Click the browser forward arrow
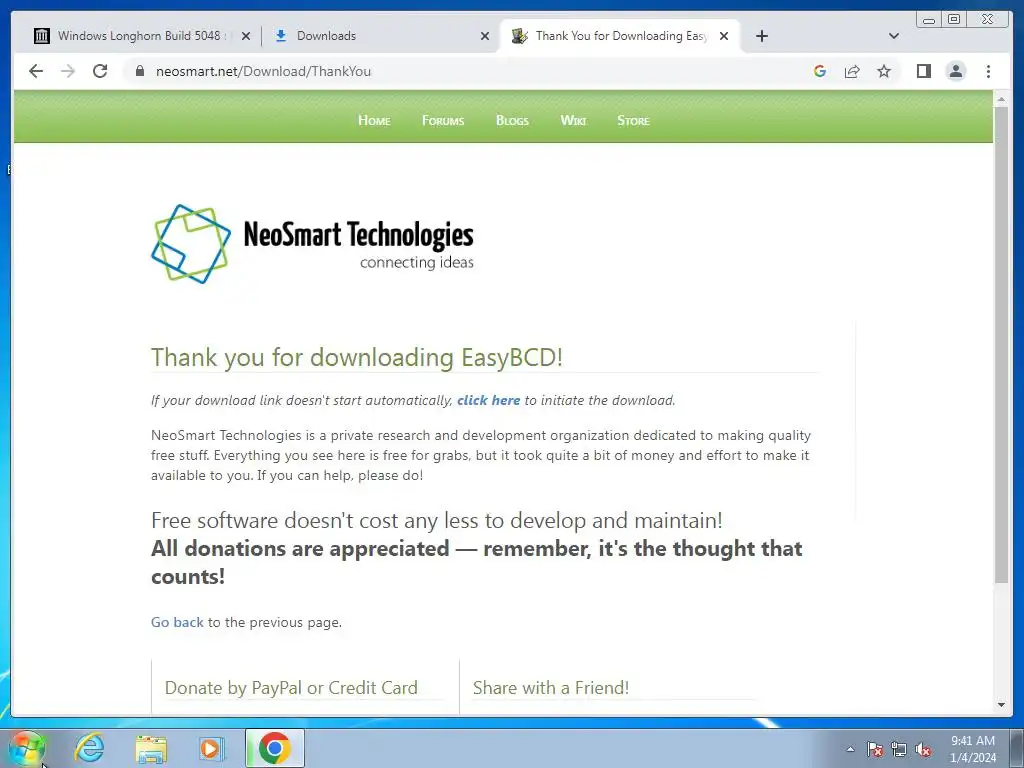The image size is (1024, 768). click(x=68, y=71)
